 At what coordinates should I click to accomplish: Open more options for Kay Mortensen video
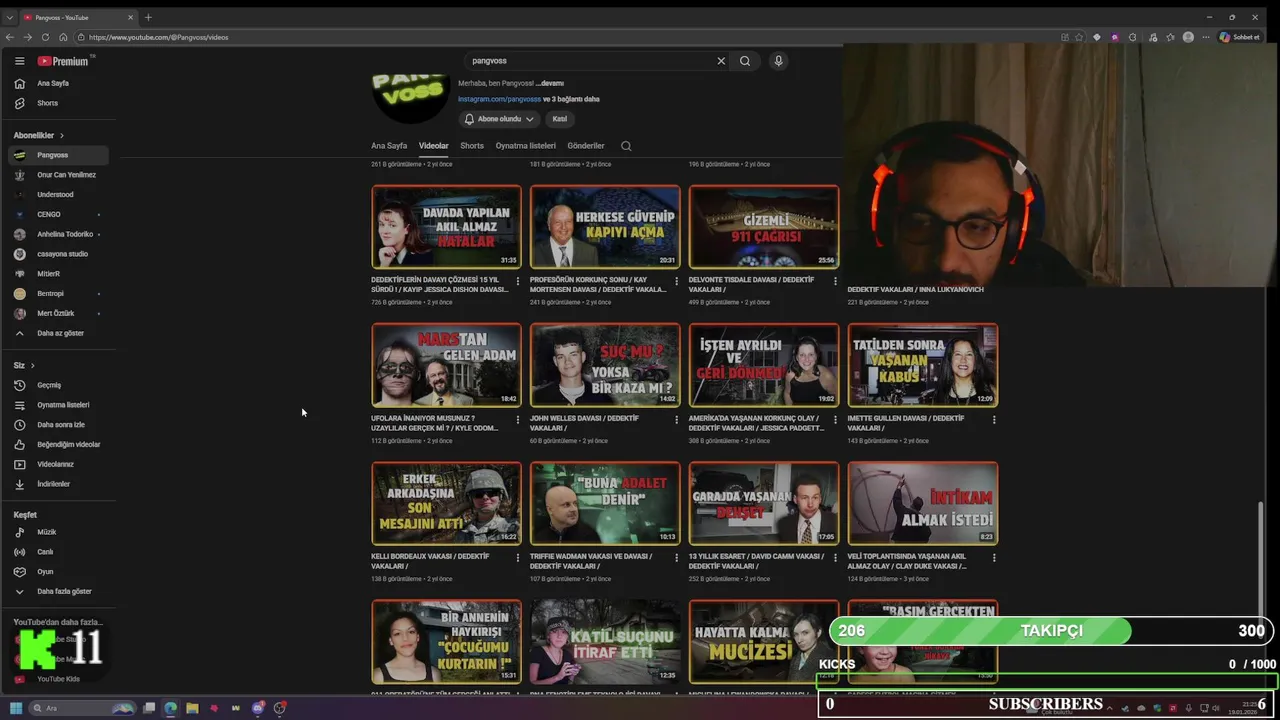pyautogui.click(x=677, y=282)
